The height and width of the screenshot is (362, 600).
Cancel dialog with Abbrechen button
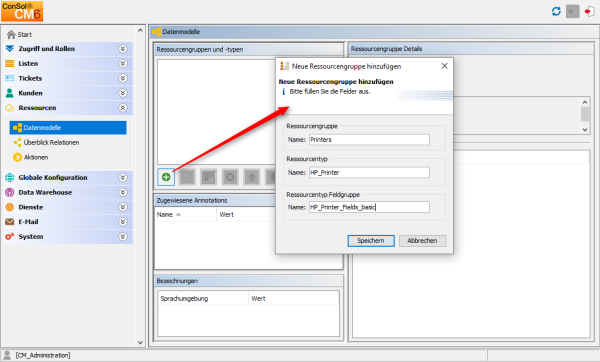coord(422,241)
